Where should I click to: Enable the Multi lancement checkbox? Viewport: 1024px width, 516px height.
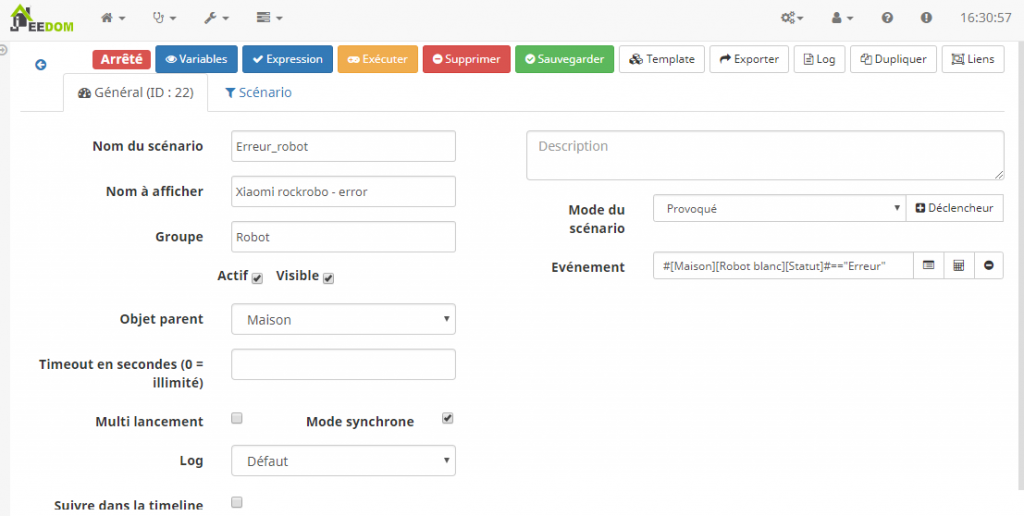(237, 418)
